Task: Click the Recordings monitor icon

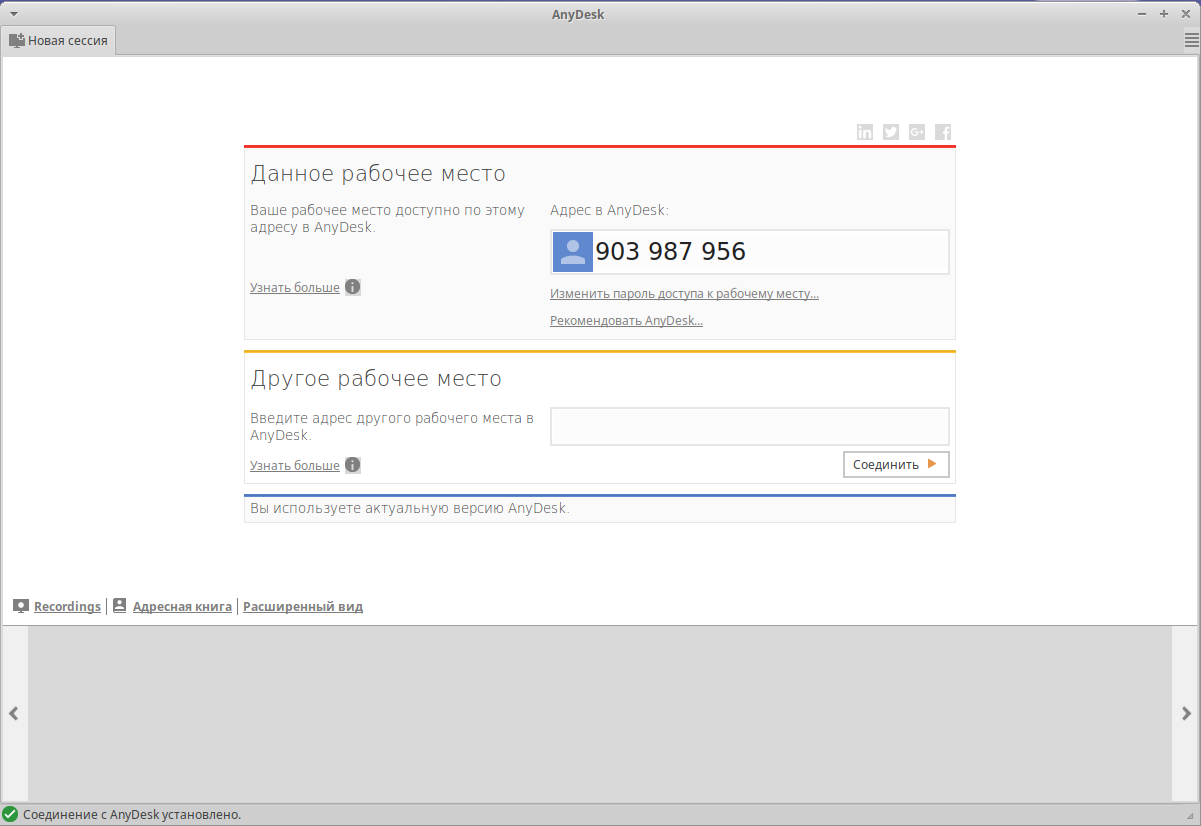Action: coord(21,606)
